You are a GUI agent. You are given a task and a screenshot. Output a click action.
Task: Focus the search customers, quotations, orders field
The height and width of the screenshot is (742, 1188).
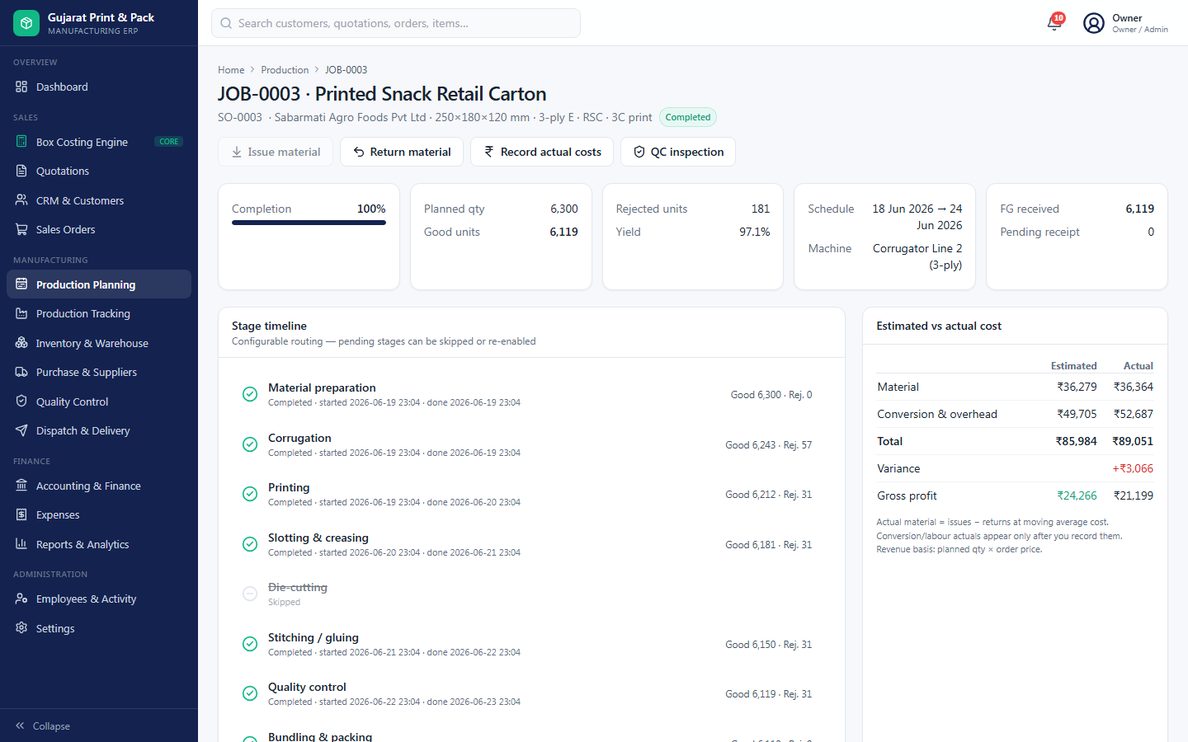pyautogui.click(x=395, y=23)
